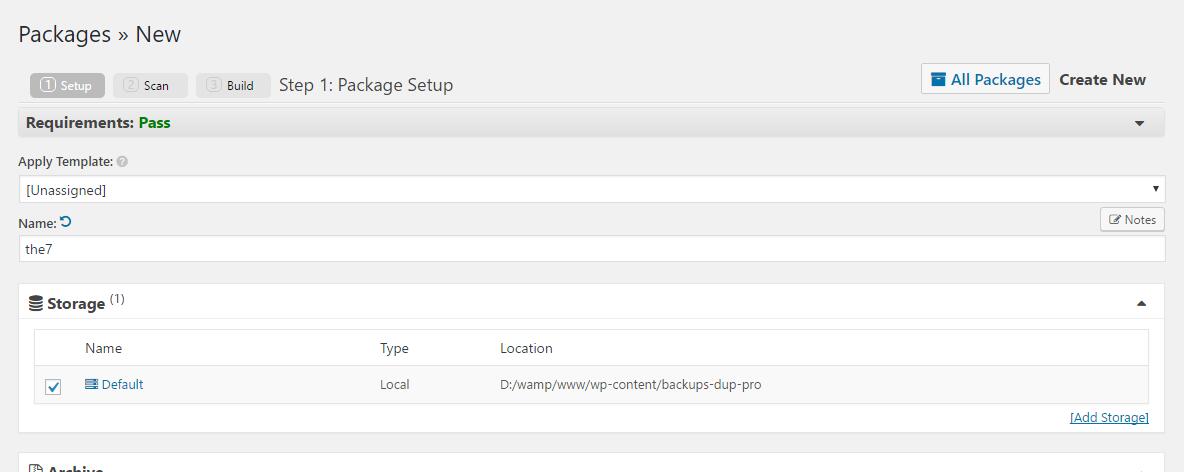This screenshot has width=1184, height=472.
Task: Click the Storage section heading
Action: point(76,303)
